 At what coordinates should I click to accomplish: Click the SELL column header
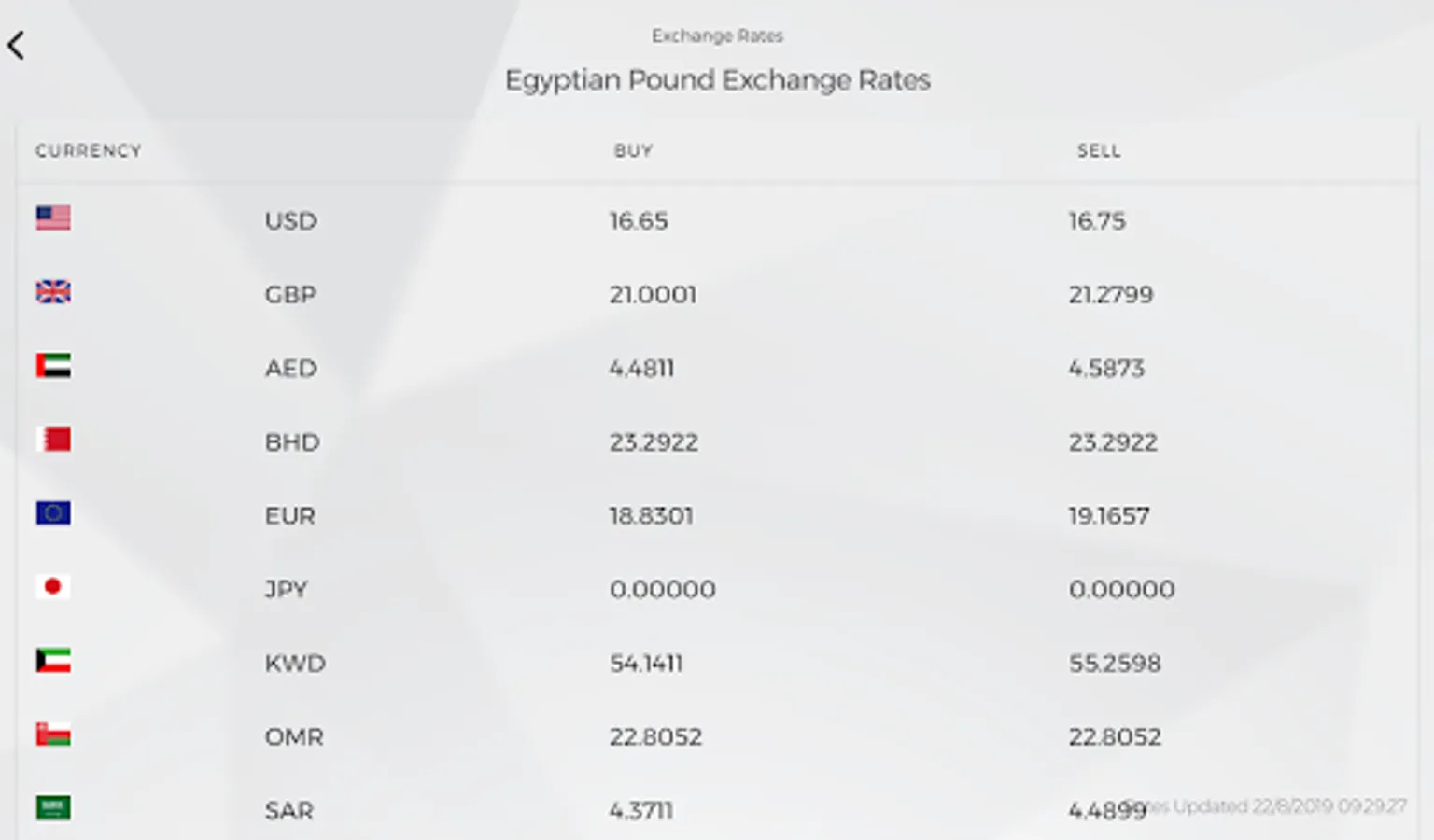[1099, 151]
